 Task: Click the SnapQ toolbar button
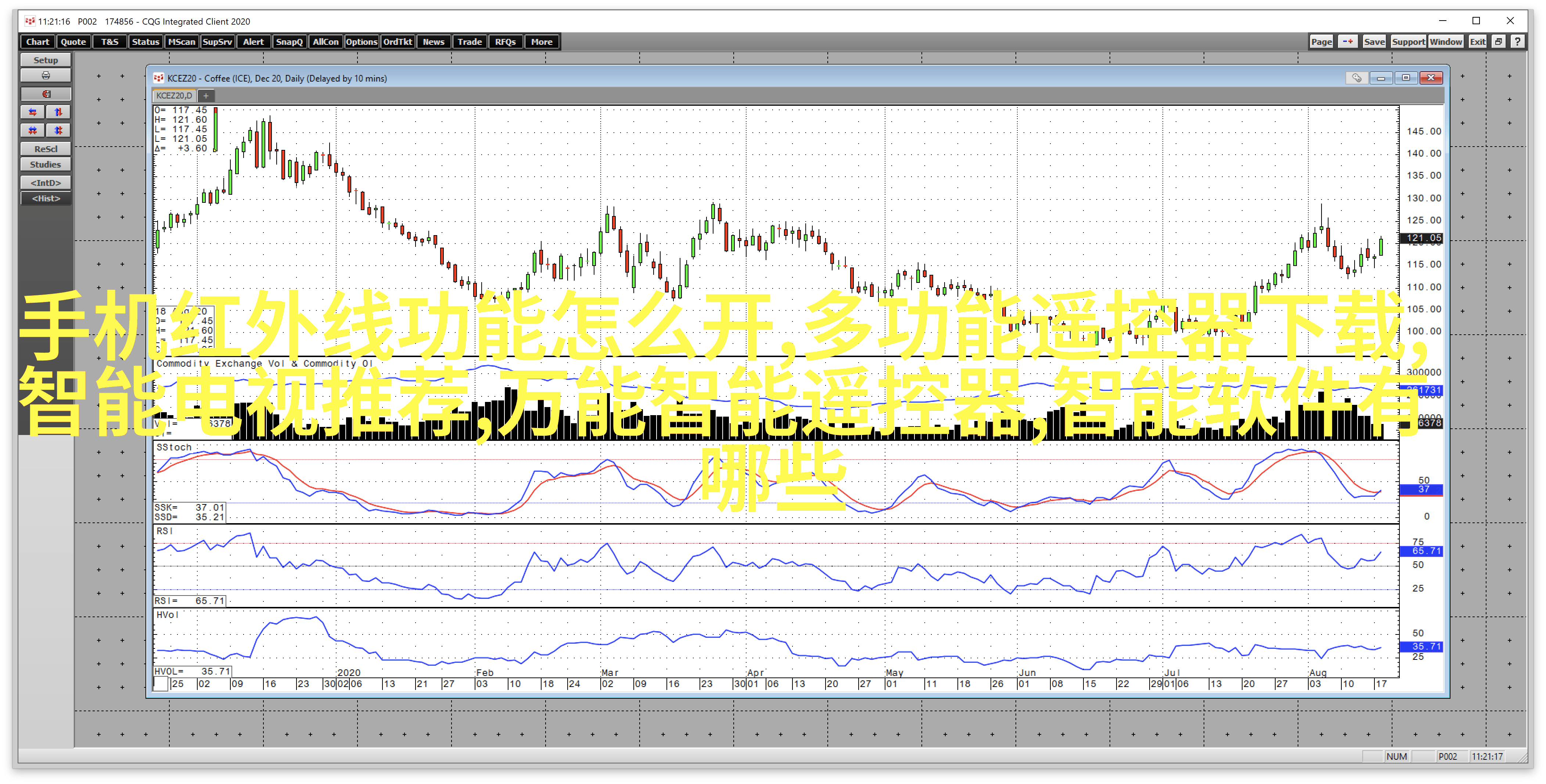click(289, 42)
